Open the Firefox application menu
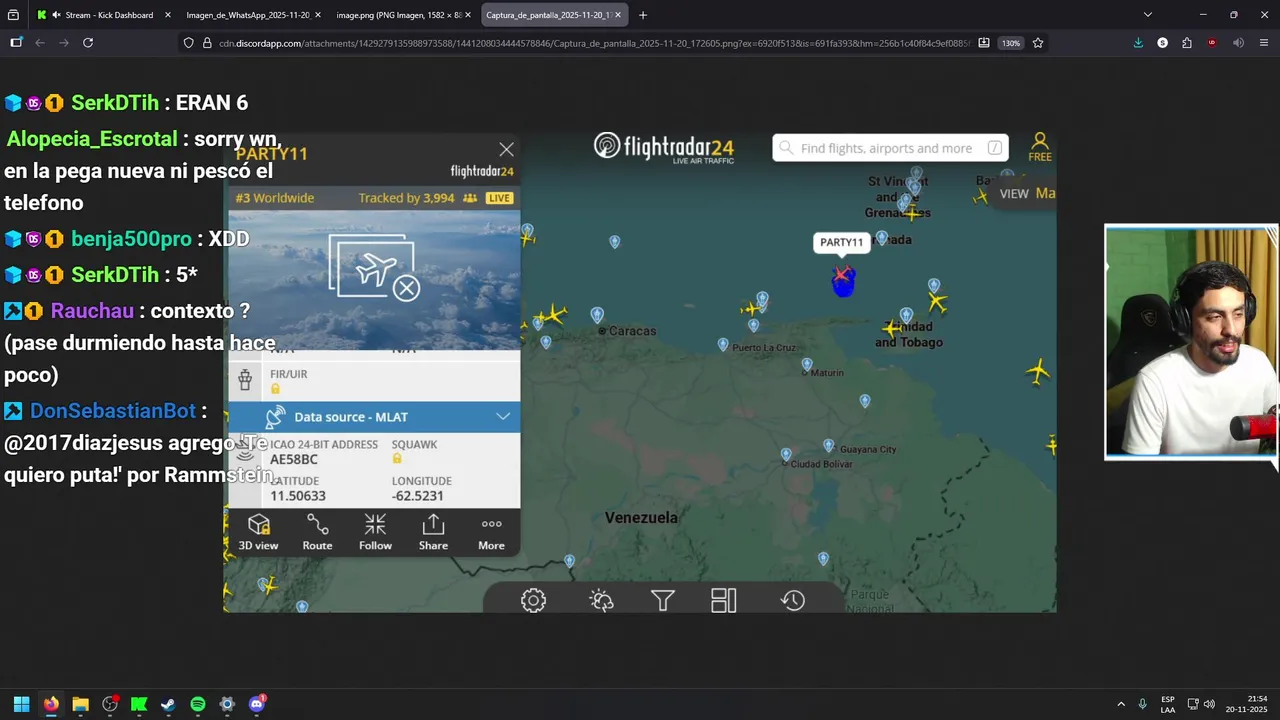This screenshot has height=720, width=1280. click(x=1264, y=43)
